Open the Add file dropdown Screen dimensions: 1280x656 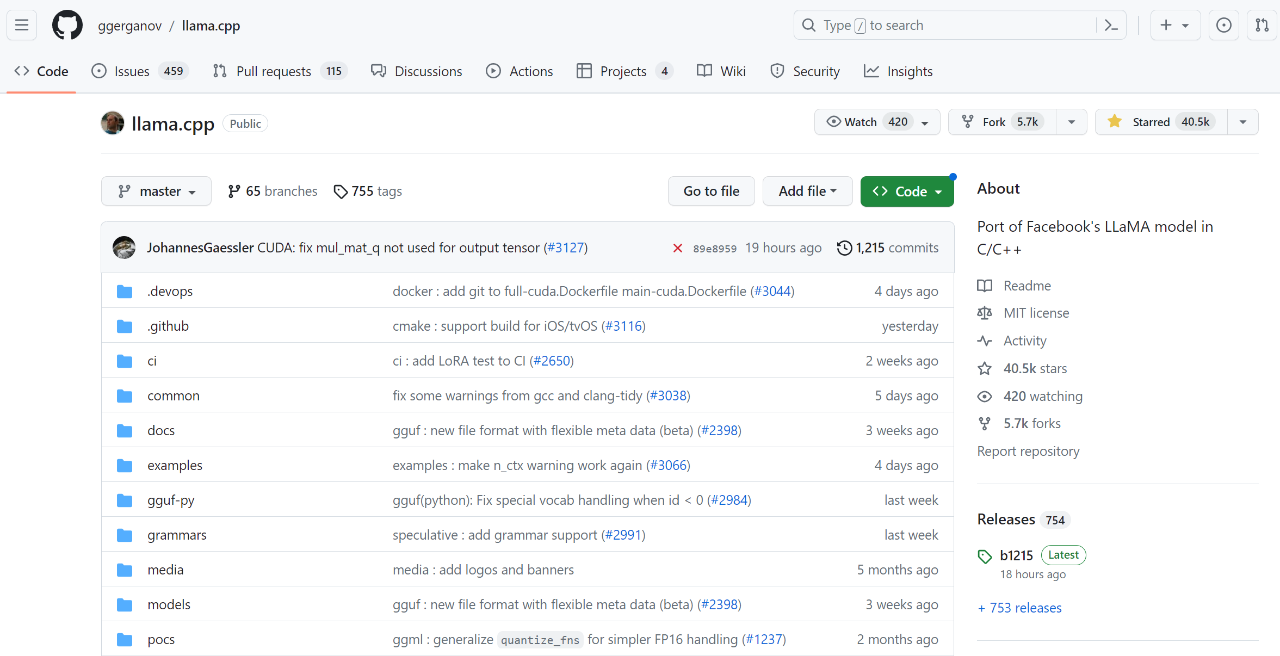tap(807, 191)
